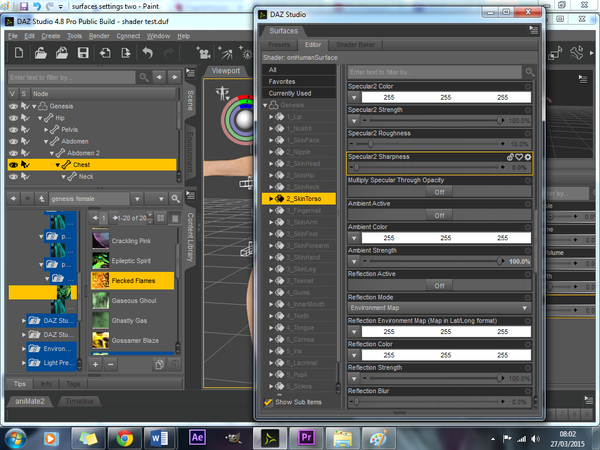
Task: Click the Export file toolbar icon
Action: (126, 53)
